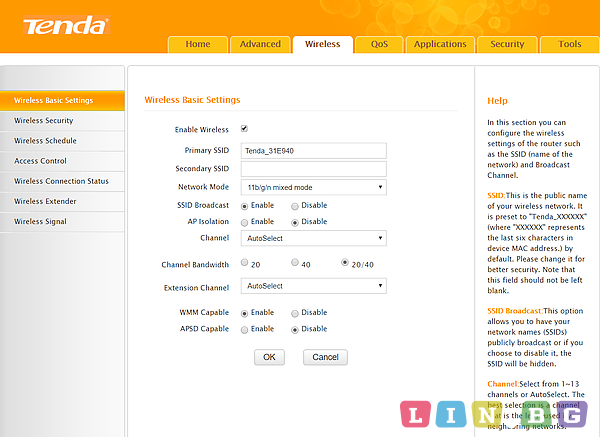
Task: Open the Home tab
Action: 198,44
